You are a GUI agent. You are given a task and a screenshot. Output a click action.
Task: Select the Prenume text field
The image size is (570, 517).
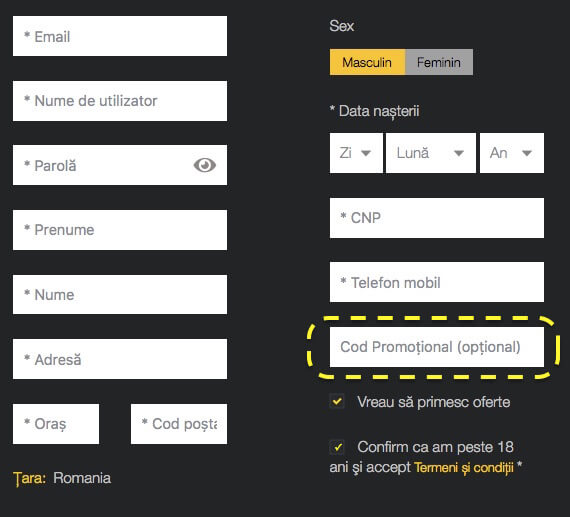[x=120, y=230]
